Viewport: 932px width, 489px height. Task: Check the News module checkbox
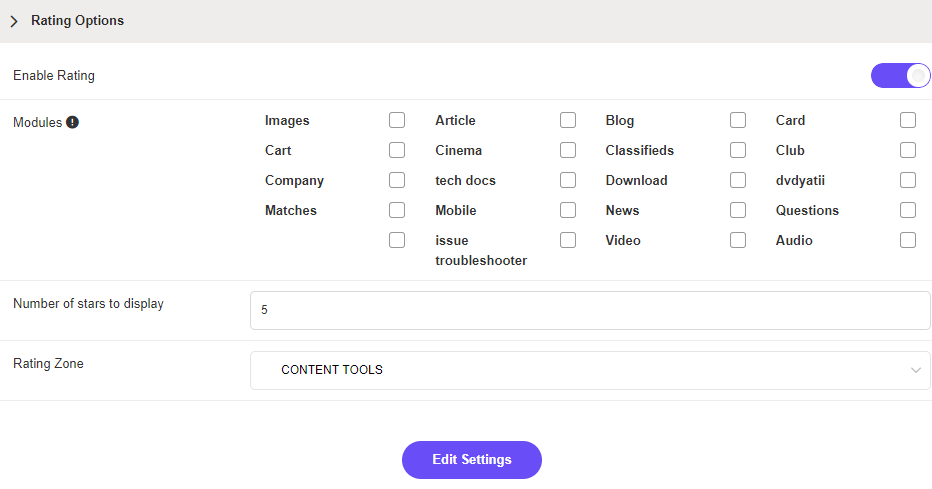tap(738, 210)
